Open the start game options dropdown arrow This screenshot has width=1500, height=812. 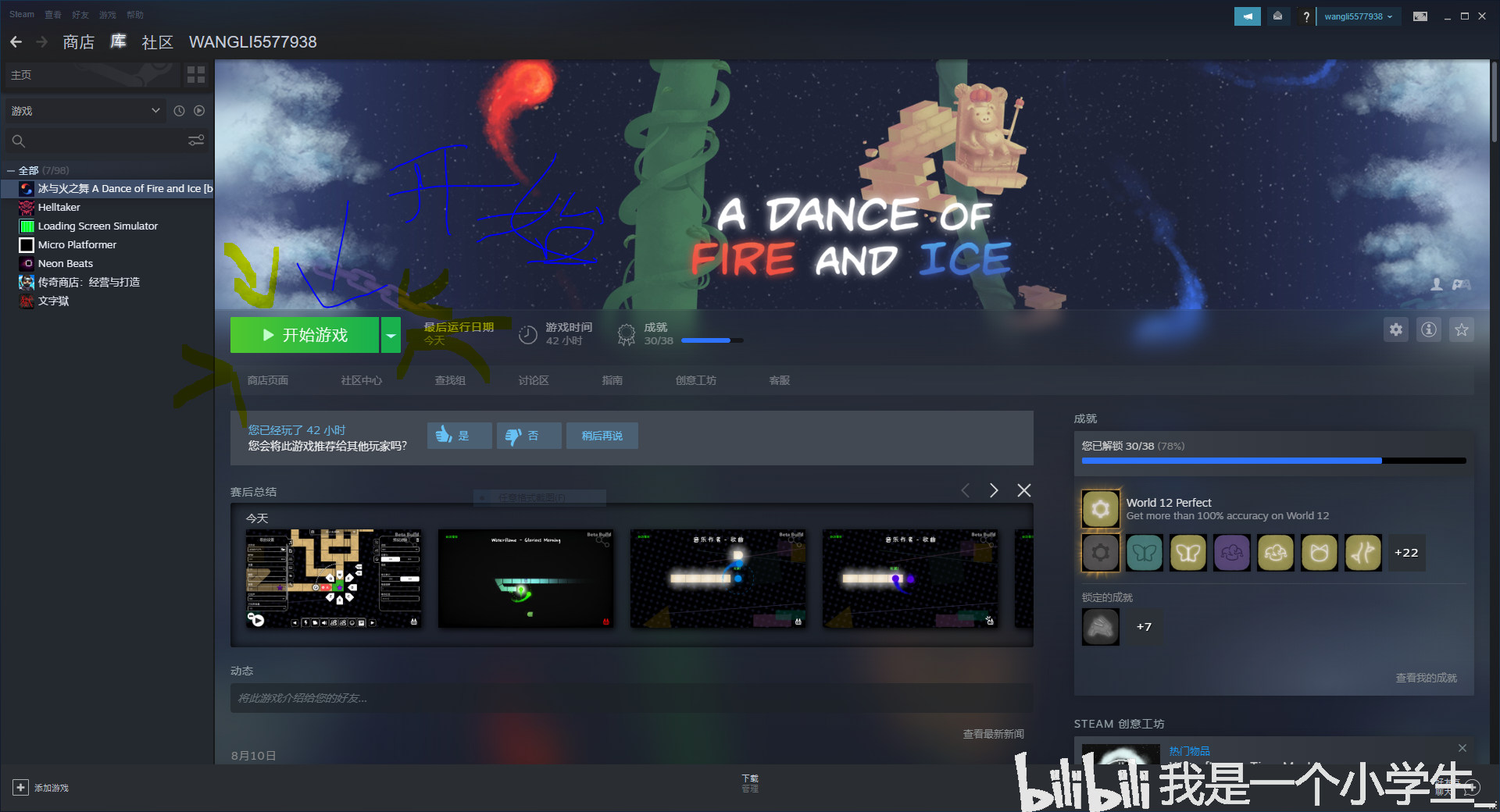pos(391,335)
